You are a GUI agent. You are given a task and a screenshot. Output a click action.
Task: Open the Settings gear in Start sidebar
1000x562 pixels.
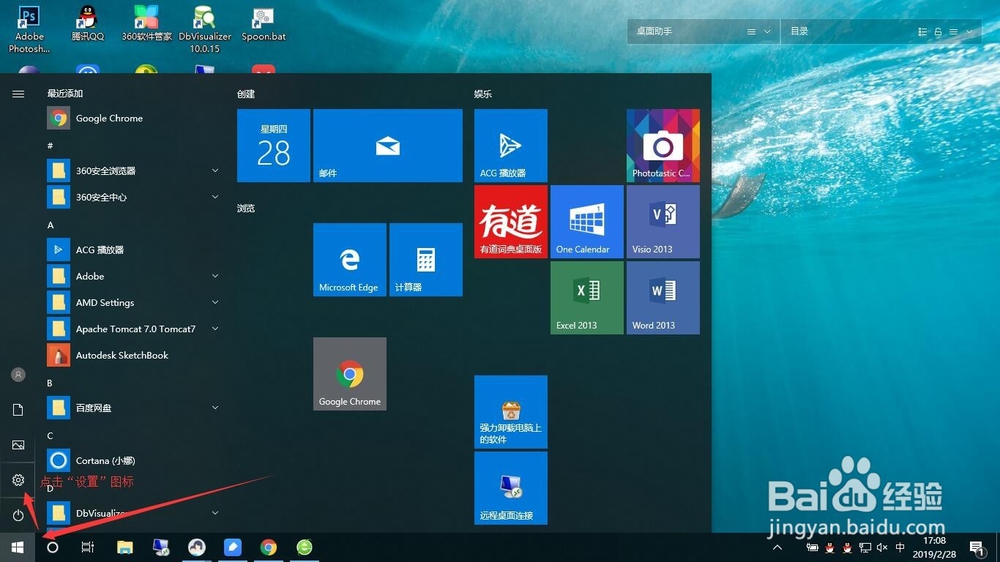[x=18, y=480]
